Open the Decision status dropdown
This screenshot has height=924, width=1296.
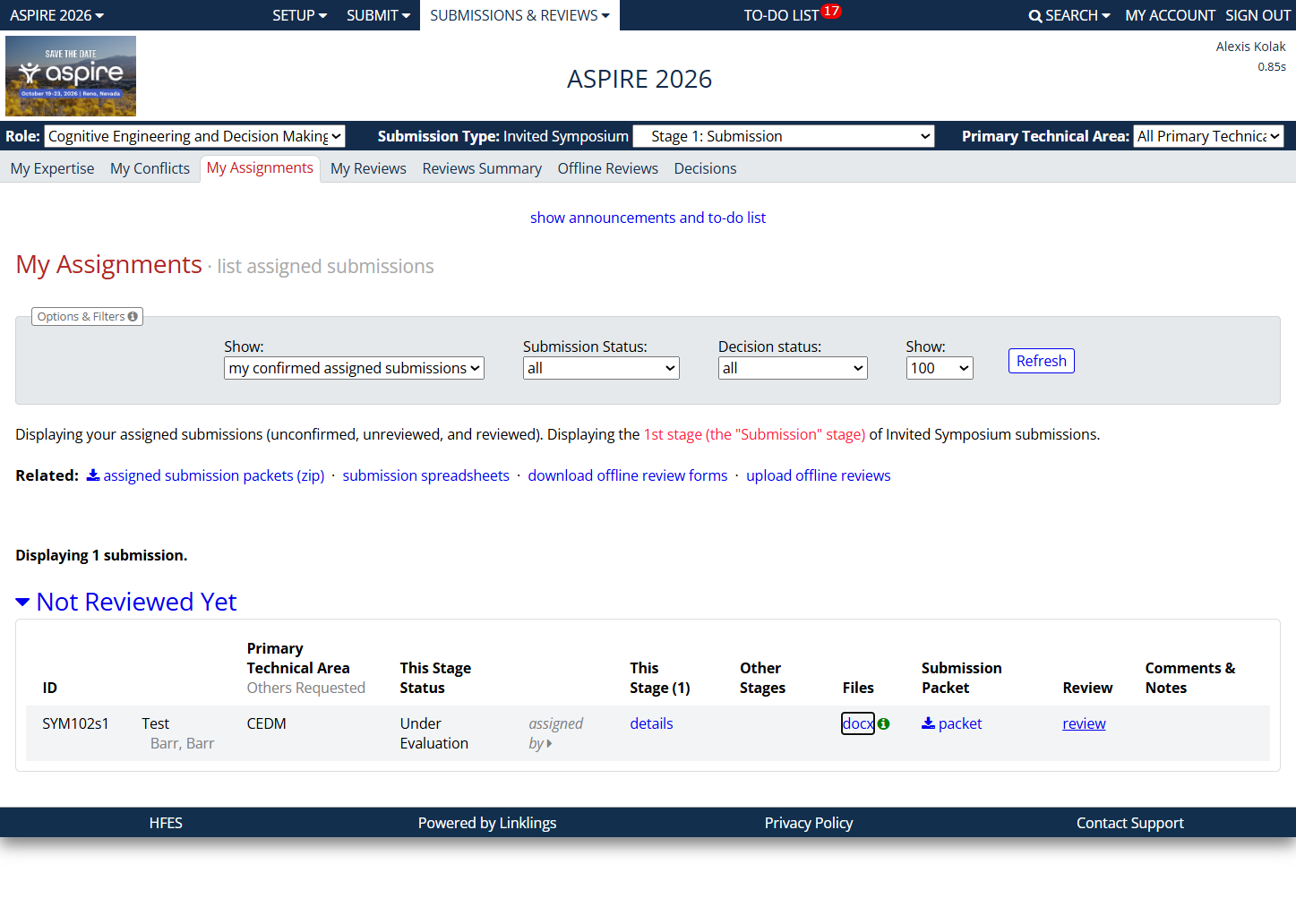click(793, 368)
